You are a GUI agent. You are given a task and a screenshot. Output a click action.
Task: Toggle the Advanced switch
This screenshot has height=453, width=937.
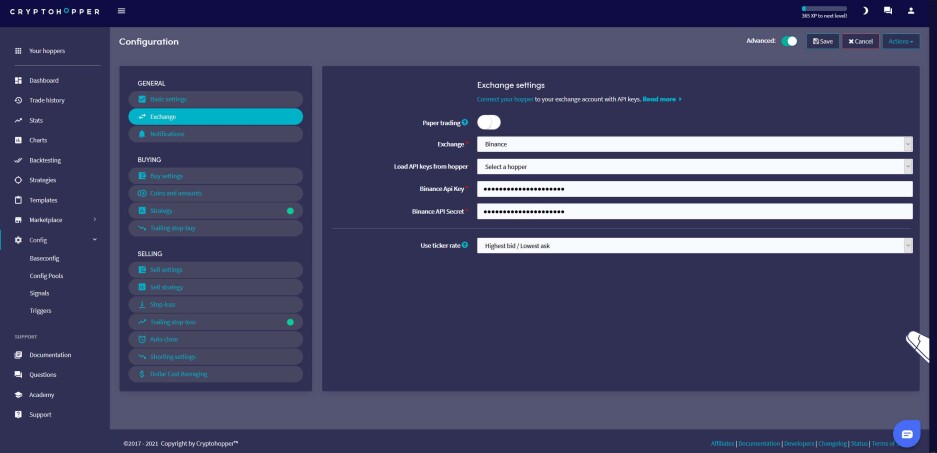tap(789, 41)
